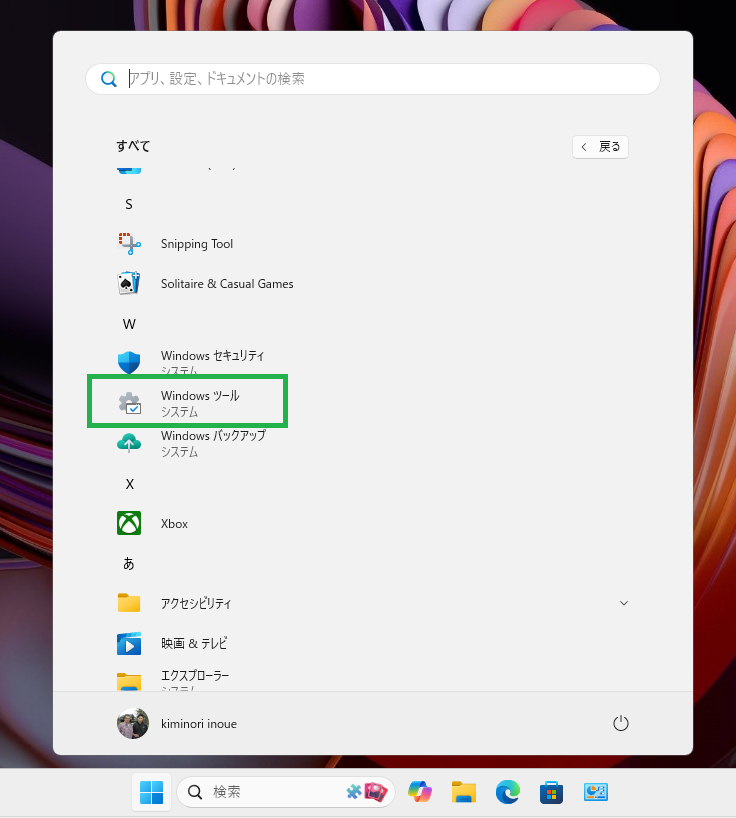Viewport: 736px width, 818px height.
Task: Click the kiminori inoue user name
Action: [x=199, y=724]
